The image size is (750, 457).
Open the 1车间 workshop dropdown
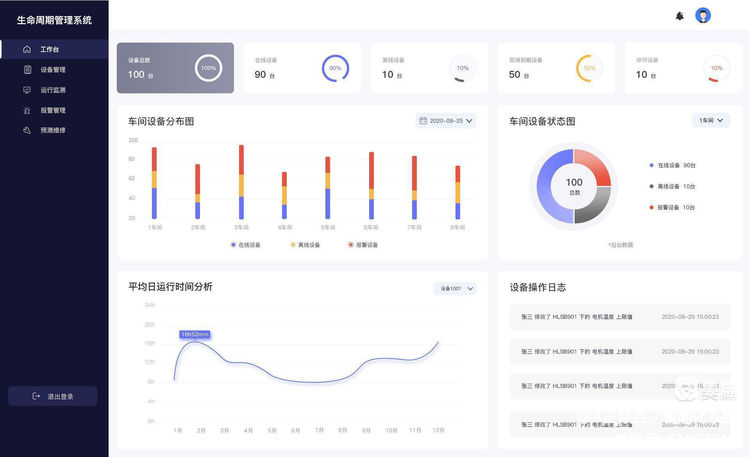(710, 120)
